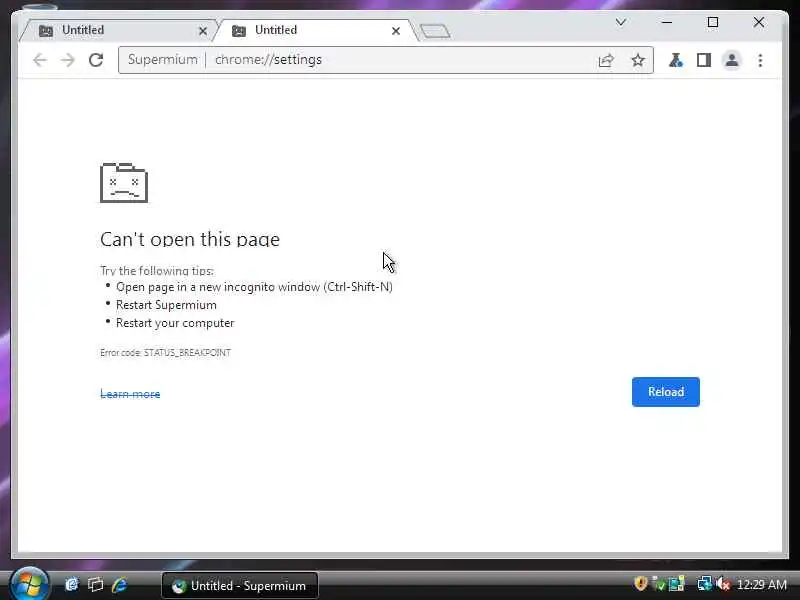Click the green check tray icon
This screenshot has width=800, height=600.
(659, 584)
